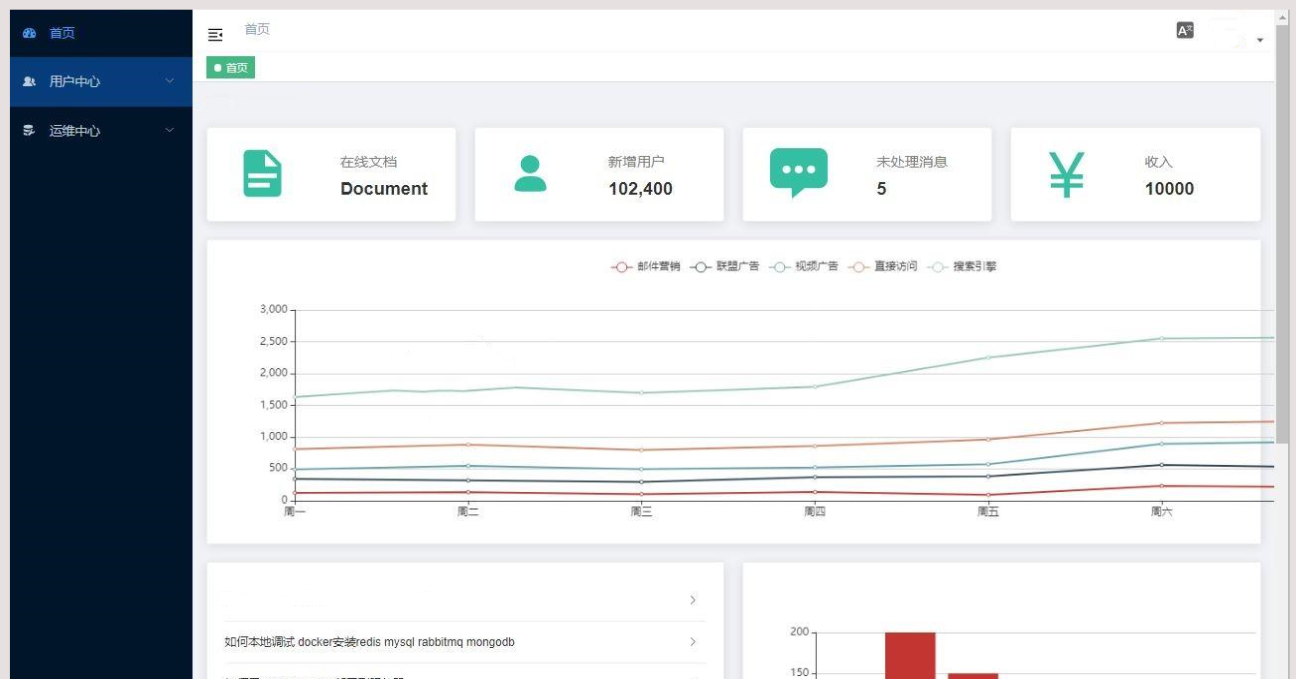Open the docker local debugging article link

click(370, 642)
